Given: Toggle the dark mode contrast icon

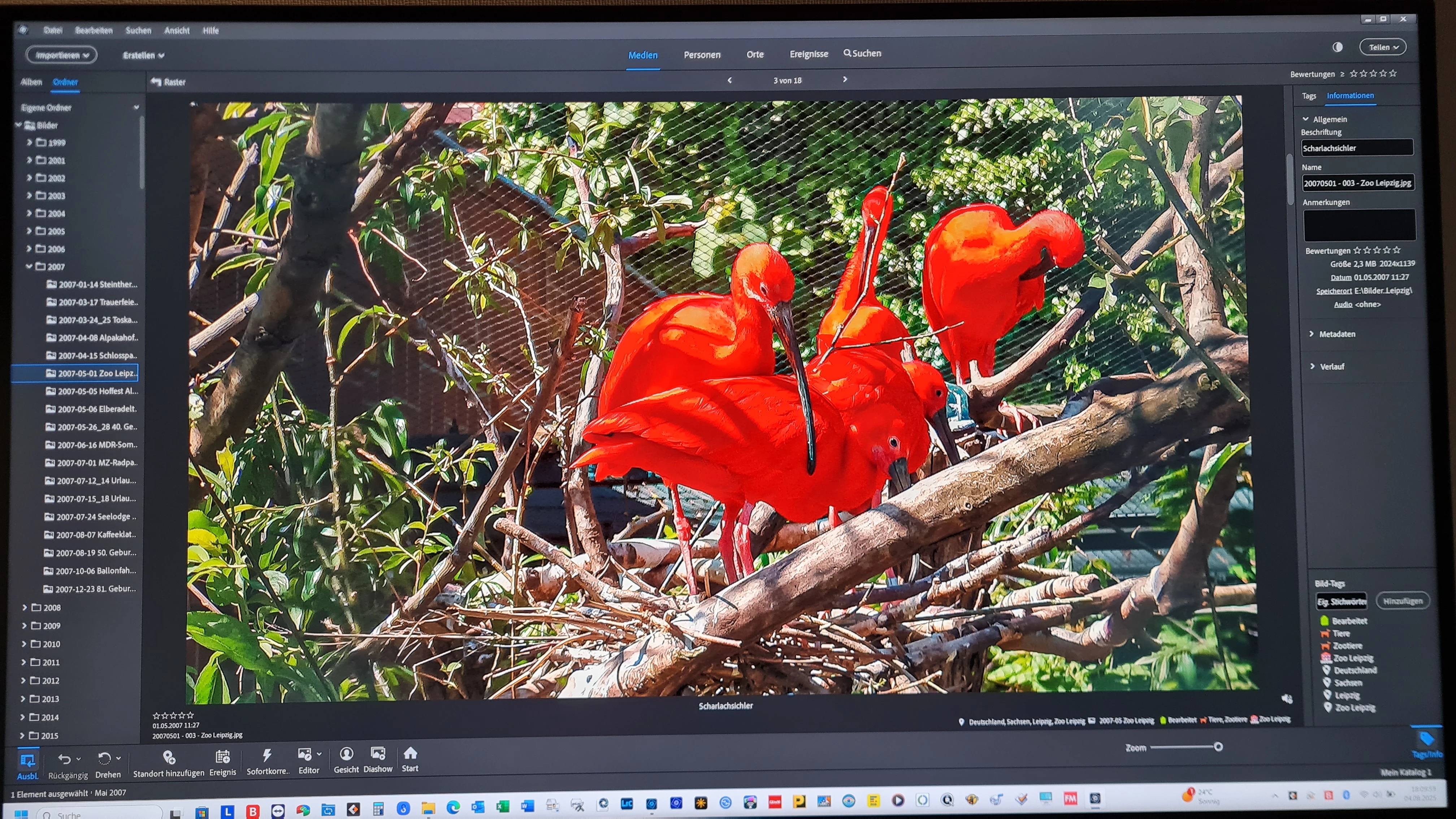Looking at the screenshot, I should click(1337, 47).
